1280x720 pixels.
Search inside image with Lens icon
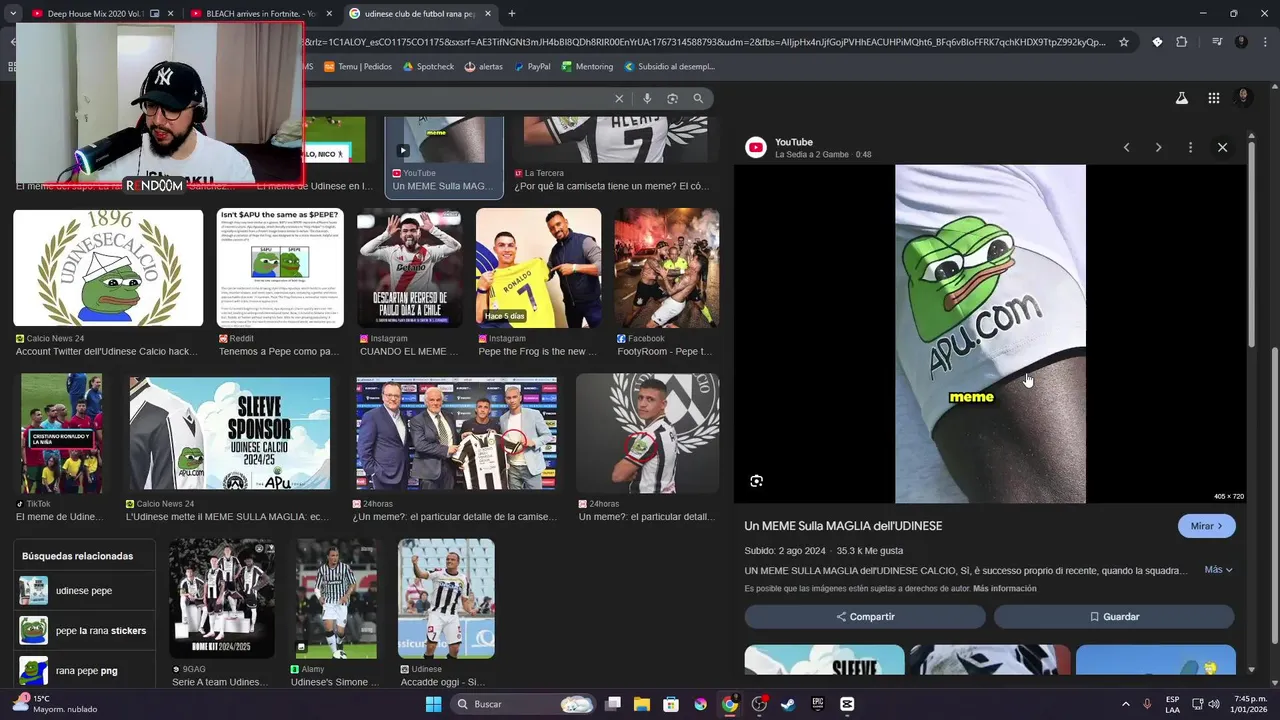(x=756, y=481)
